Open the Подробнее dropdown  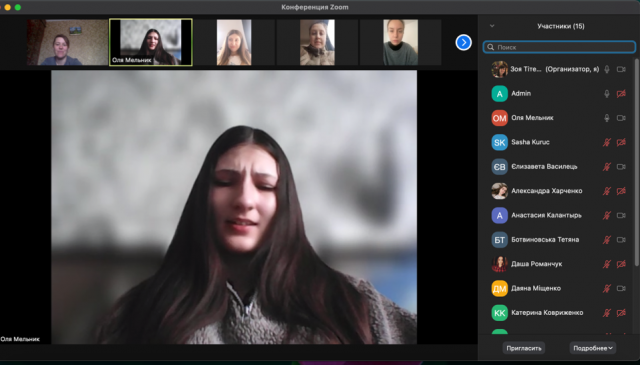tap(593, 348)
